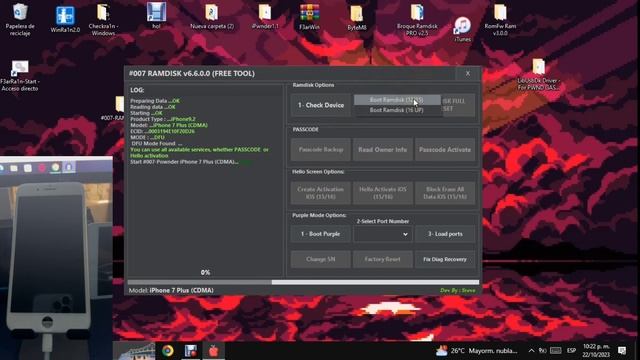640x360 pixels.
Task: Open LibUsbDk Driver for PWND folder
Action: (x=538, y=75)
